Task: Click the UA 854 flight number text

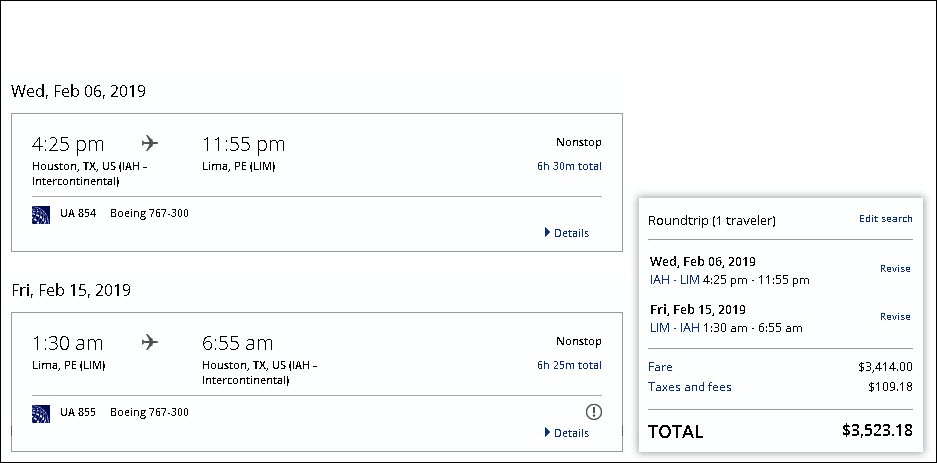Action: (x=78, y=213)
